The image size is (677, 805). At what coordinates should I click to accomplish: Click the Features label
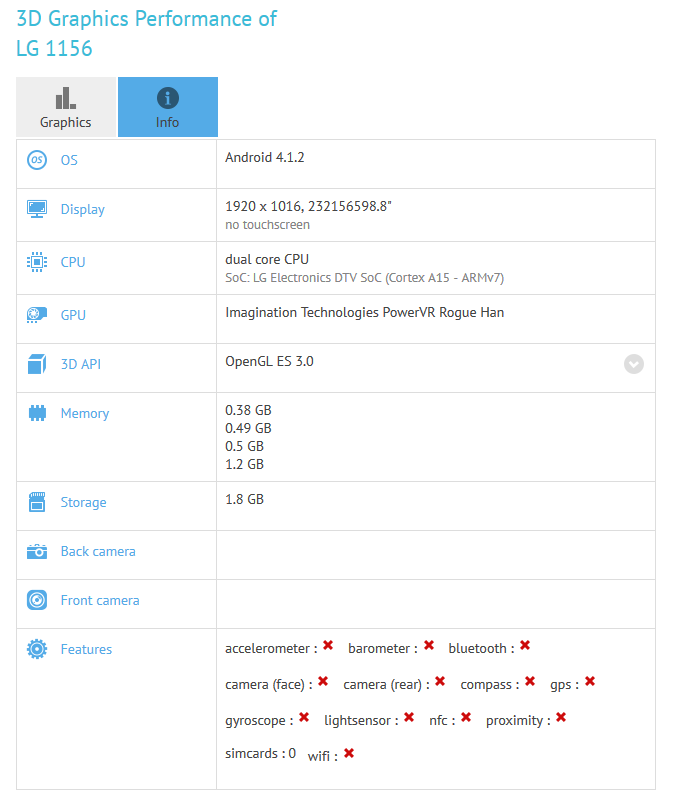[86, 649]
